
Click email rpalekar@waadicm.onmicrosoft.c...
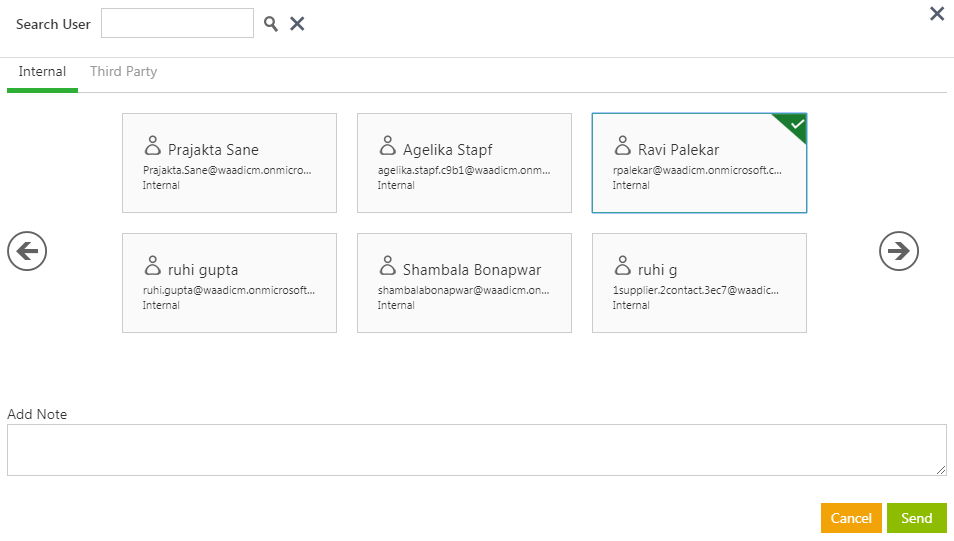[x=697, y=170]
